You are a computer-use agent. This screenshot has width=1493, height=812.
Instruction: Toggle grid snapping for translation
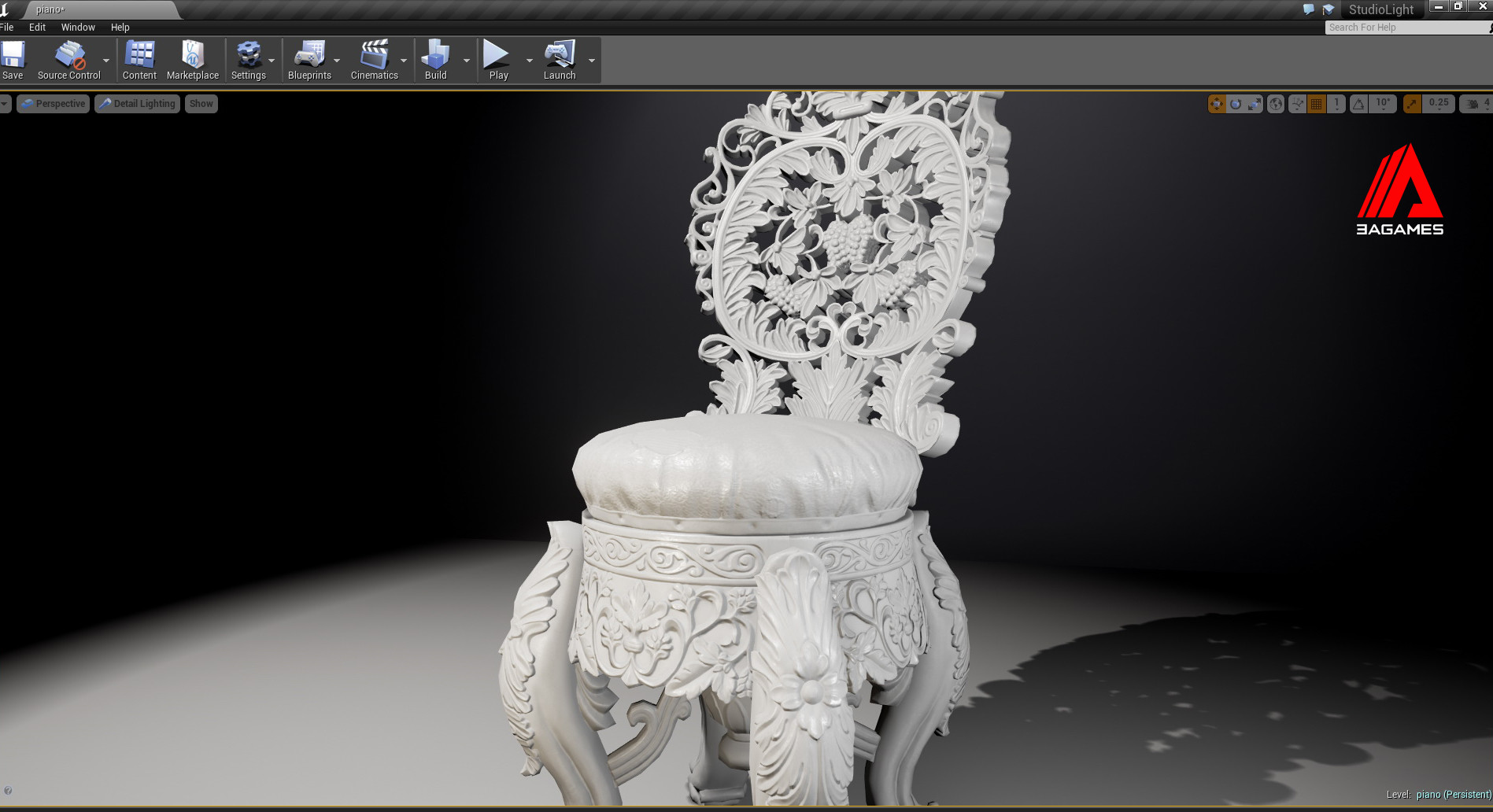click(1317, 104)
